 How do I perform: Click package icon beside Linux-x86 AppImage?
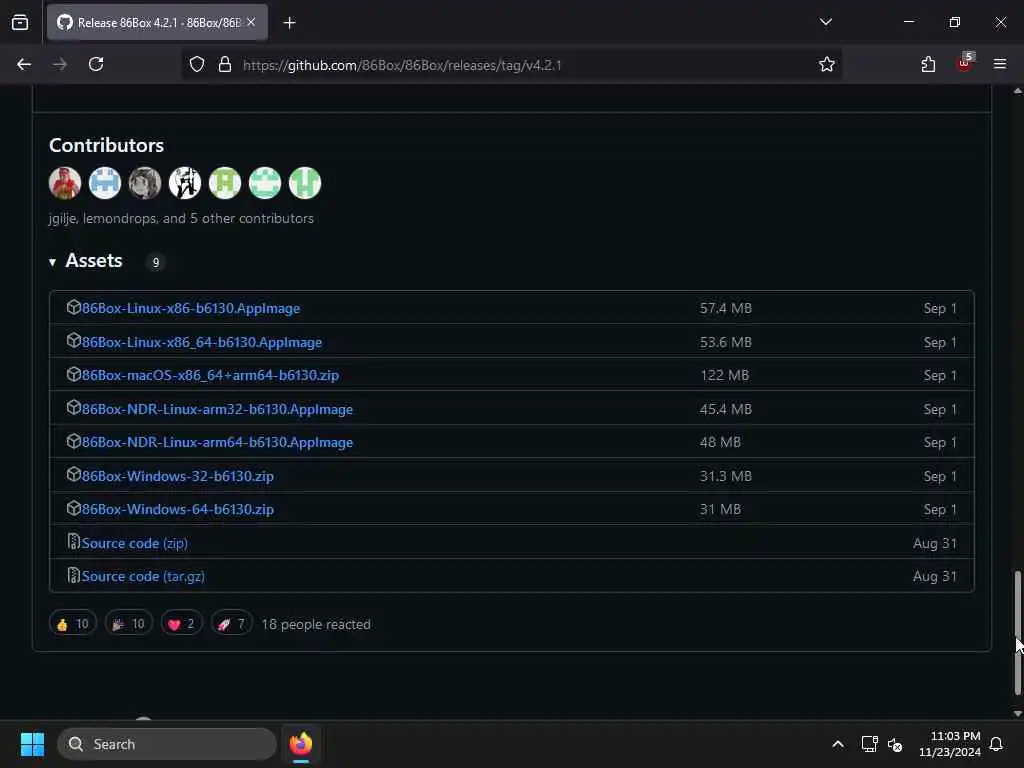click(73, 307)
